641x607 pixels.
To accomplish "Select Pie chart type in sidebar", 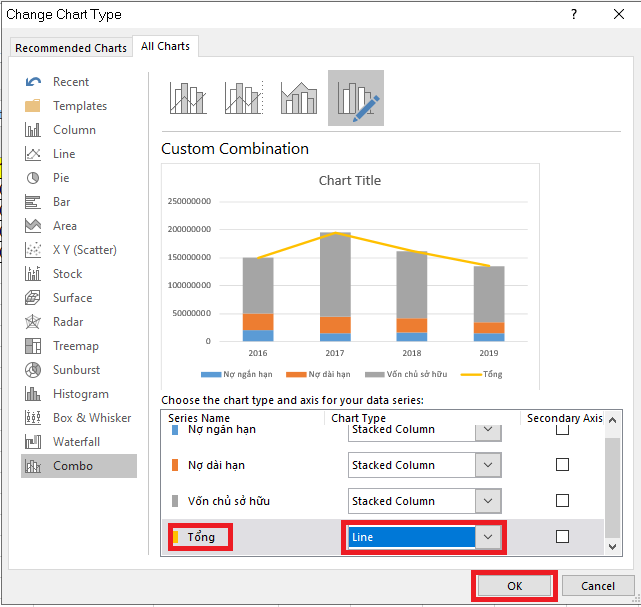I will pyautogui.click(x=62, y=178).
